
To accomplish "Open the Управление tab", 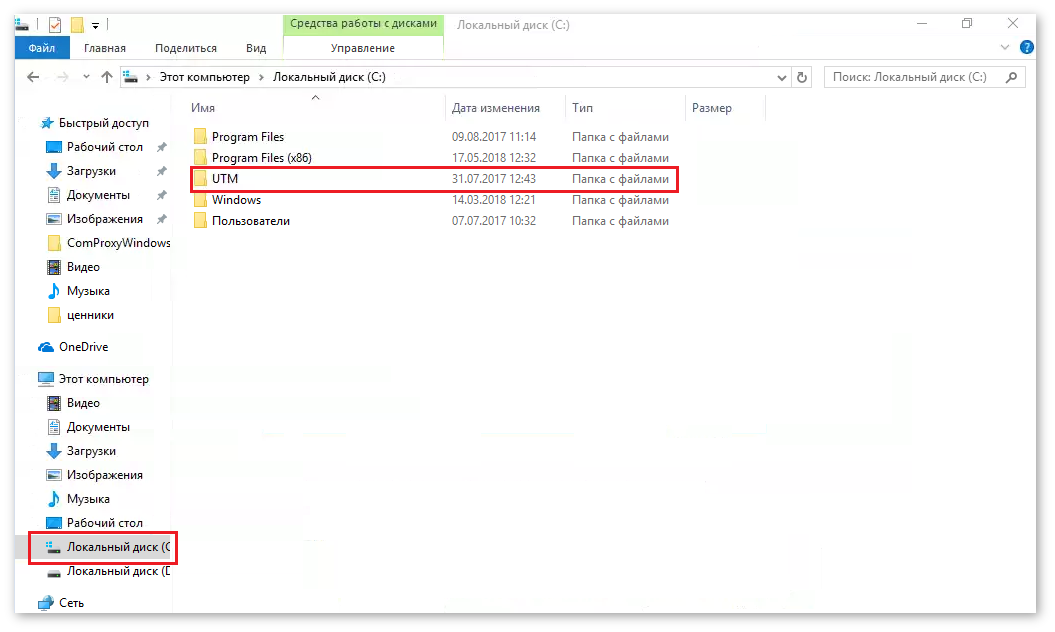I will (362, 47).
